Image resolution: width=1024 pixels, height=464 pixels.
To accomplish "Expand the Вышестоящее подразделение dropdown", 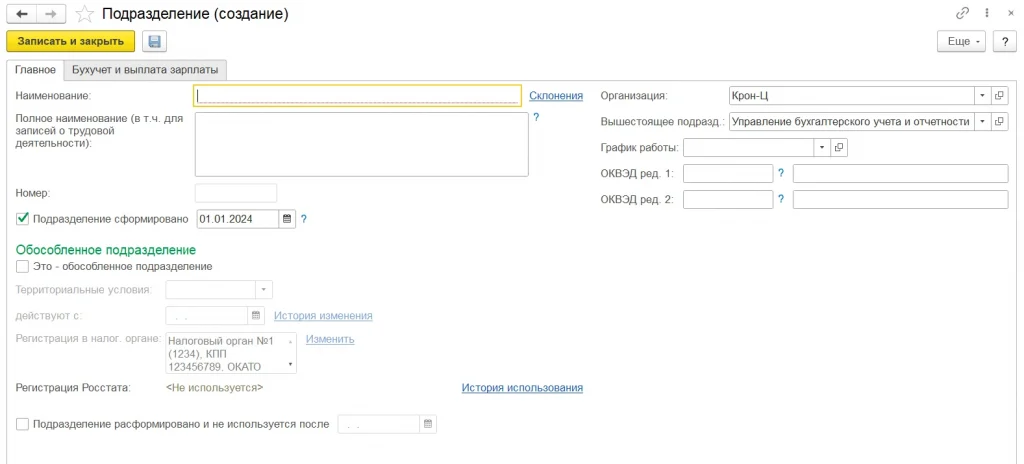I will point(982,121).
